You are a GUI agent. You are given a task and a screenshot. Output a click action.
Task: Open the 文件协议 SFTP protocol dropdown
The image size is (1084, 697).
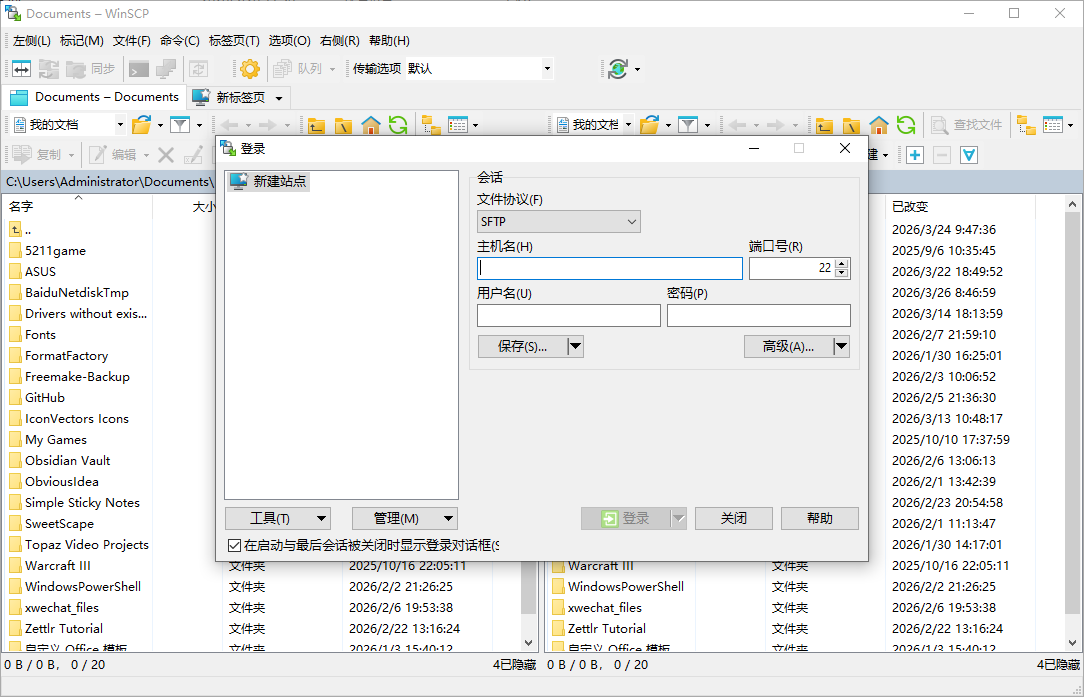pyautogui.click(x=558, y=221)
